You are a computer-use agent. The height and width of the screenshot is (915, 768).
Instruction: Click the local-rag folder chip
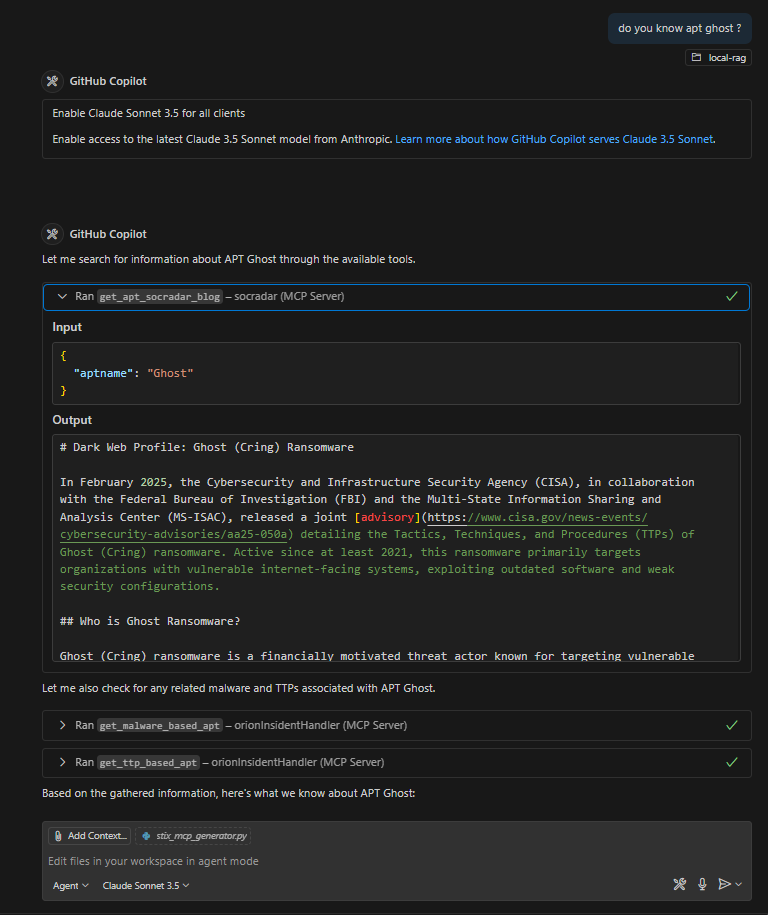(x=718, y=57)
